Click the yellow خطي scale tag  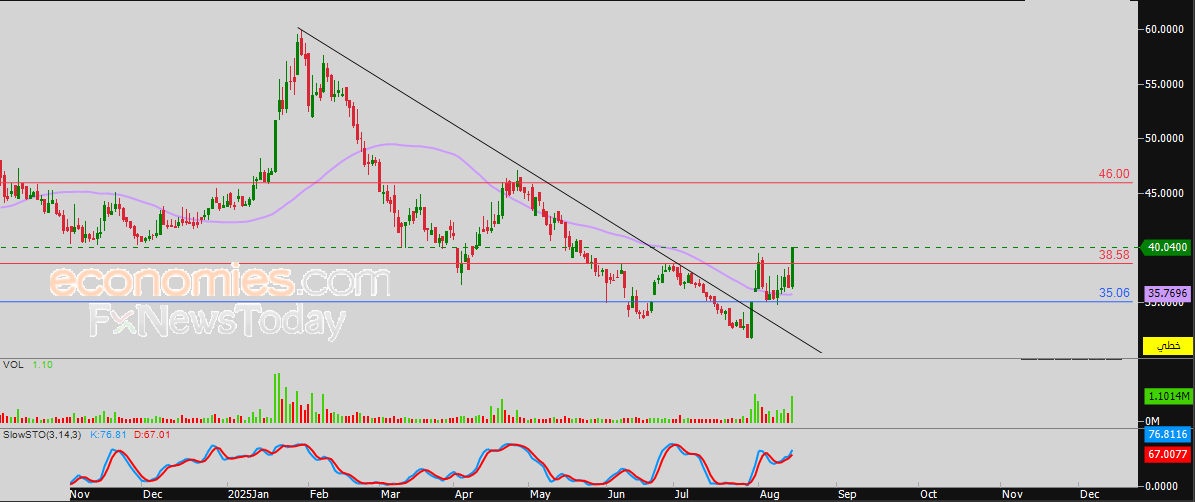click(x=1168, y=345)
